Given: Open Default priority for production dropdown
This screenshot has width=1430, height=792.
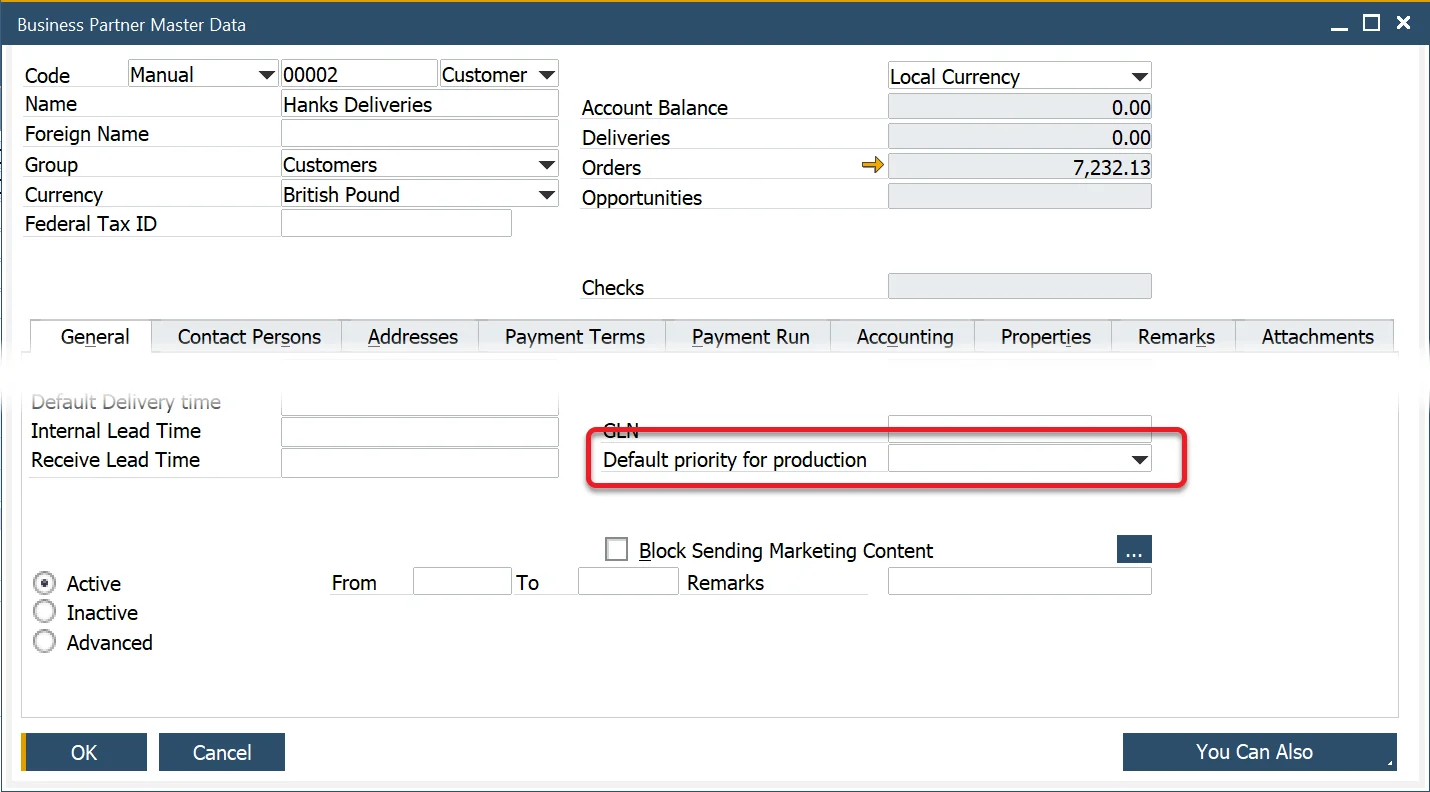Looking at the screenshot, I should point(1138,460).
